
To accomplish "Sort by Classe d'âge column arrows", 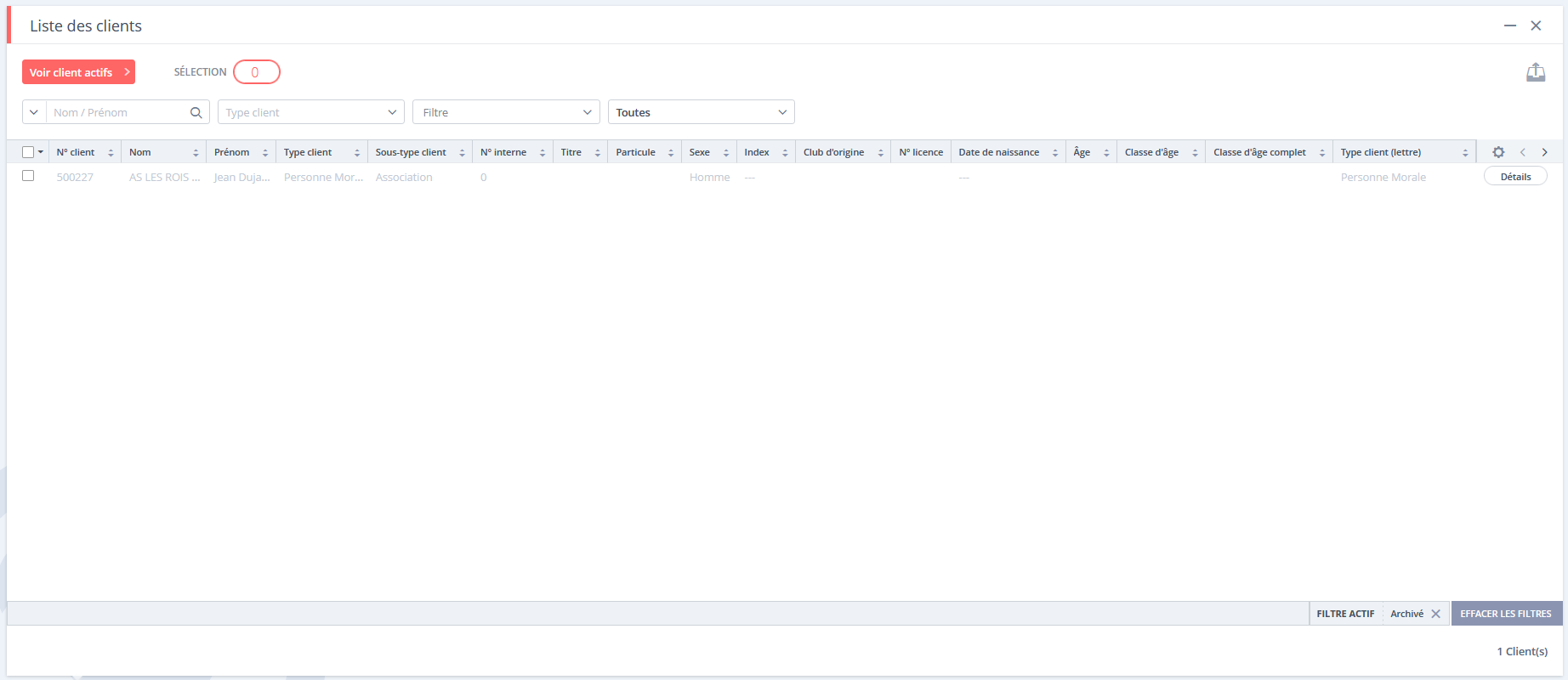I will [1196, 153].
